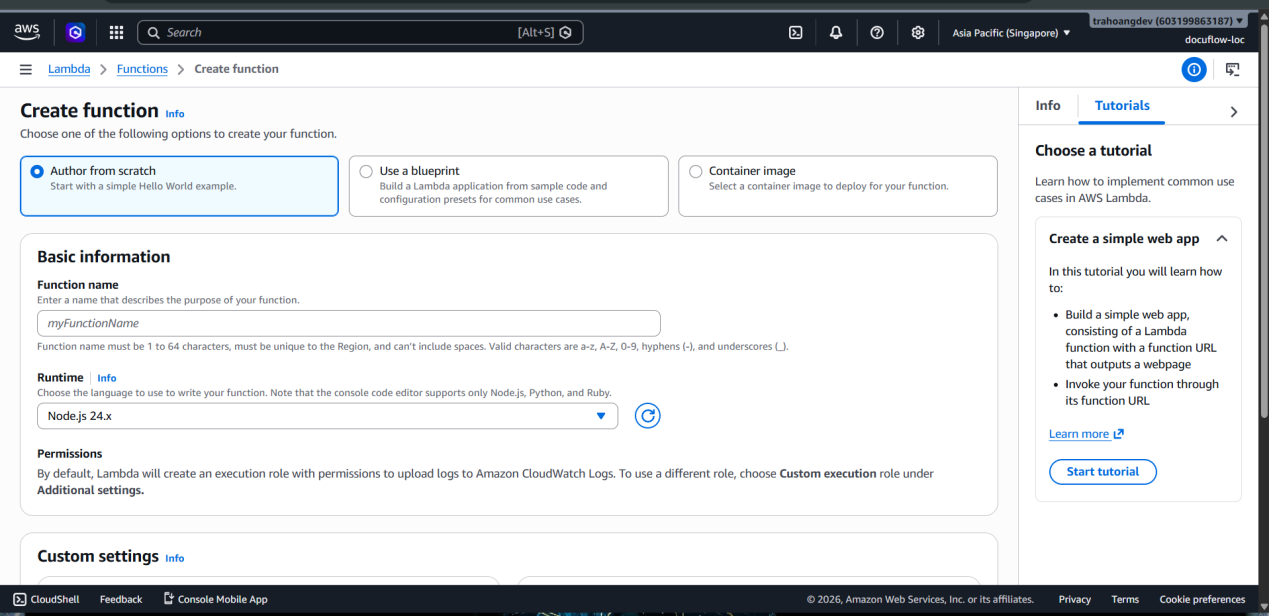Open the purple Amazon Q icon

click(76, 32)
